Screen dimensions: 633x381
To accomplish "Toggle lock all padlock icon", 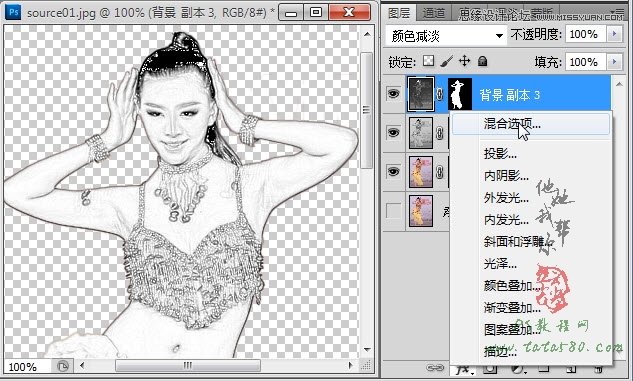I will [x=482, y=61].
